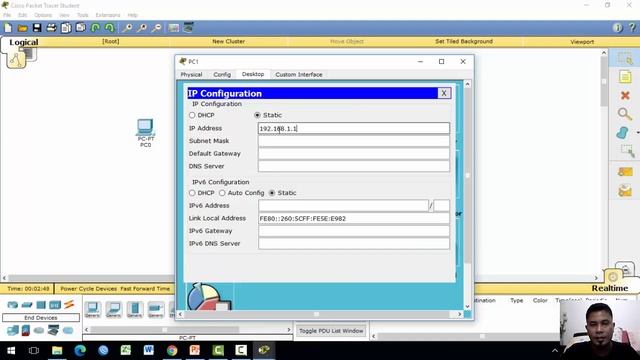Screen dimensions: 640x360
Task: Choose the Switches device category
Action: click(27, 305)
